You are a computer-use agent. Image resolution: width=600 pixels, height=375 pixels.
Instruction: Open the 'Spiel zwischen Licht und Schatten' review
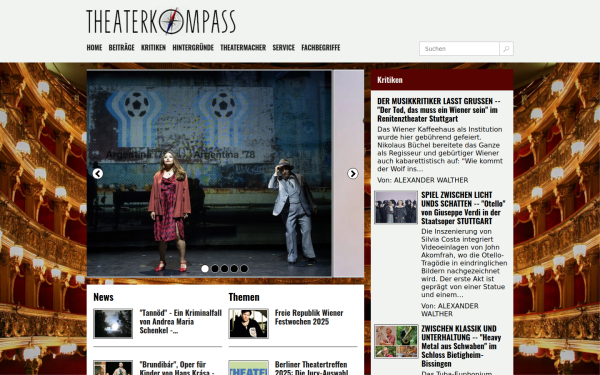[463, 208]
